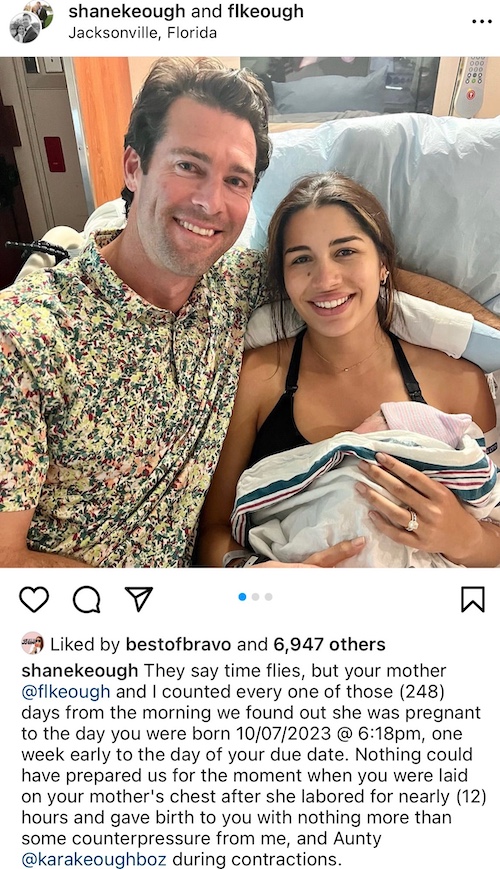Image resolution: width=500 pixels, height=869 pixels.
Task: Jump to second carousel dot
Action: [x=256, y=597]
